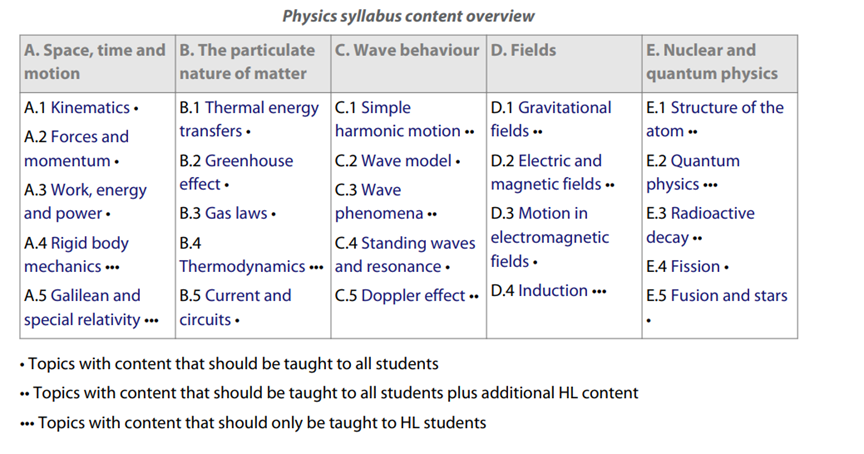Click D.2 Electric and magnetic fields link

[x=546, y=172]
